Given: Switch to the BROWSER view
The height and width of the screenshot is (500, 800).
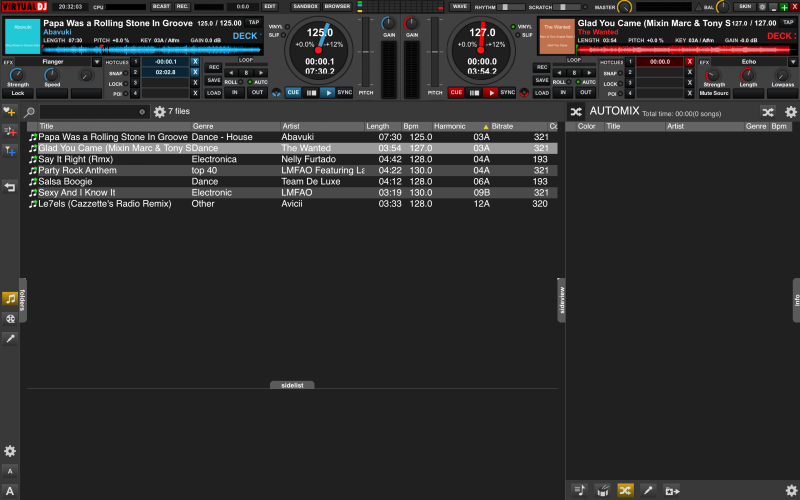Looking at the screenshot, I should 337,7.
